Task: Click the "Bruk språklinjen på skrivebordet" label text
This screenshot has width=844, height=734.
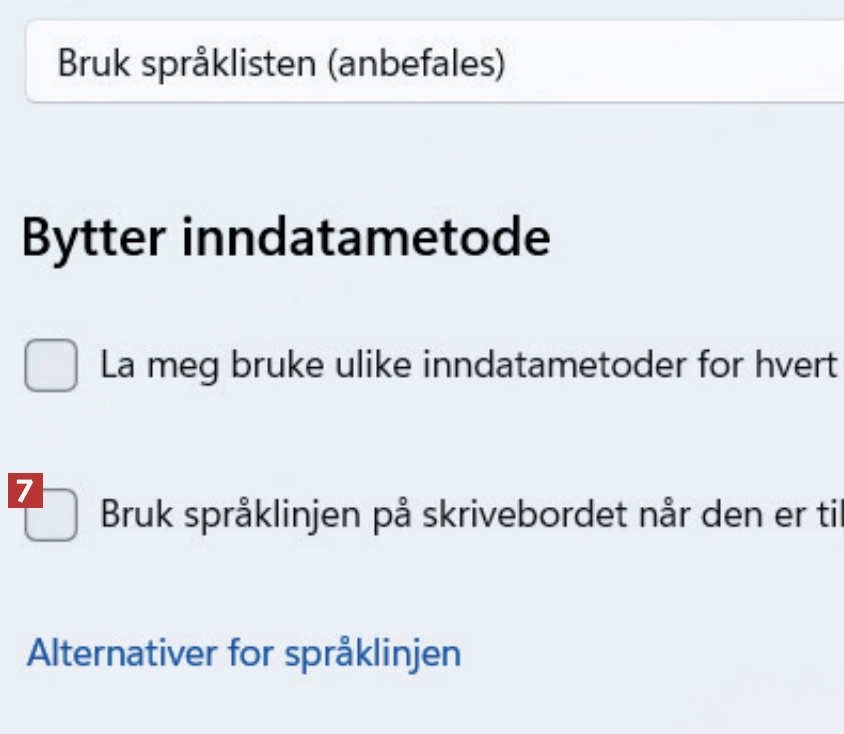Action: [470, 516]
